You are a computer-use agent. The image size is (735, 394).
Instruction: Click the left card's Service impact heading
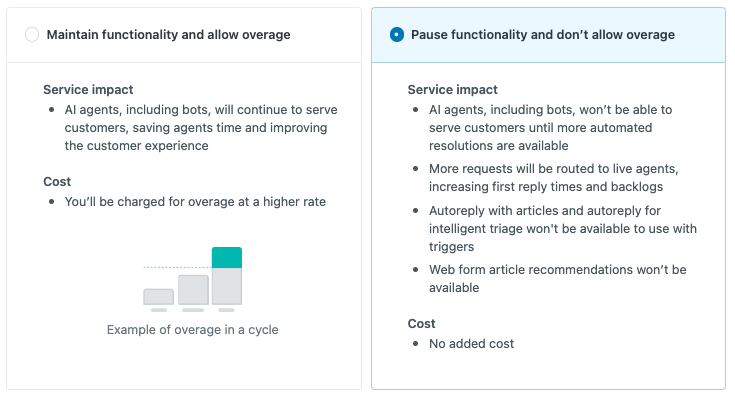pos(88,89)
